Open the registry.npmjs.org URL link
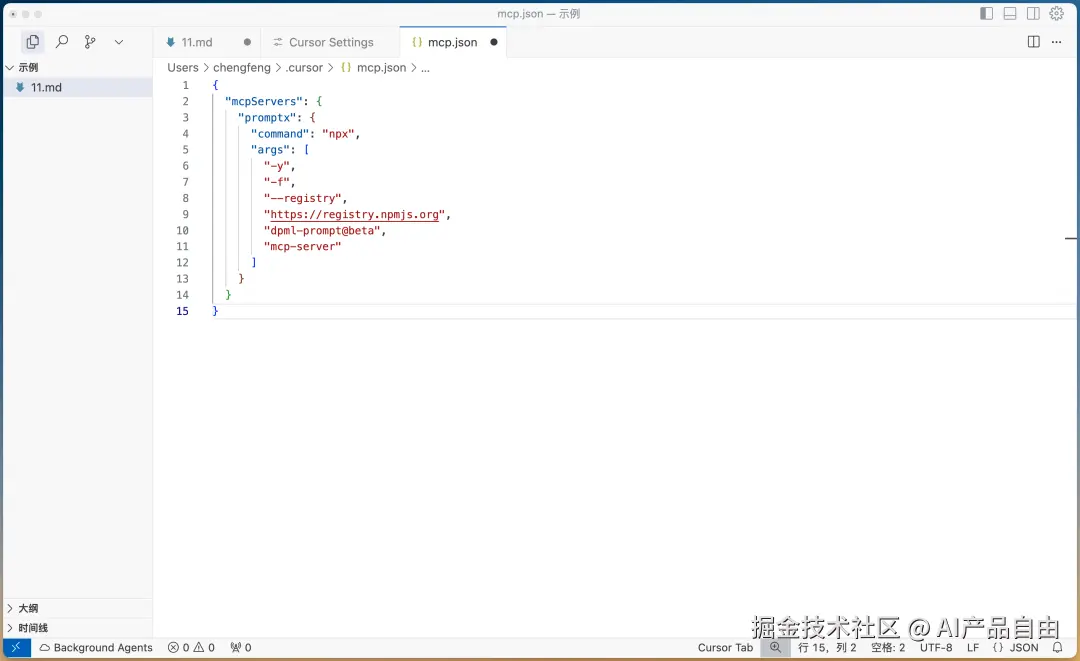The height and width of the screenshot is (661, 1080). 354,214
